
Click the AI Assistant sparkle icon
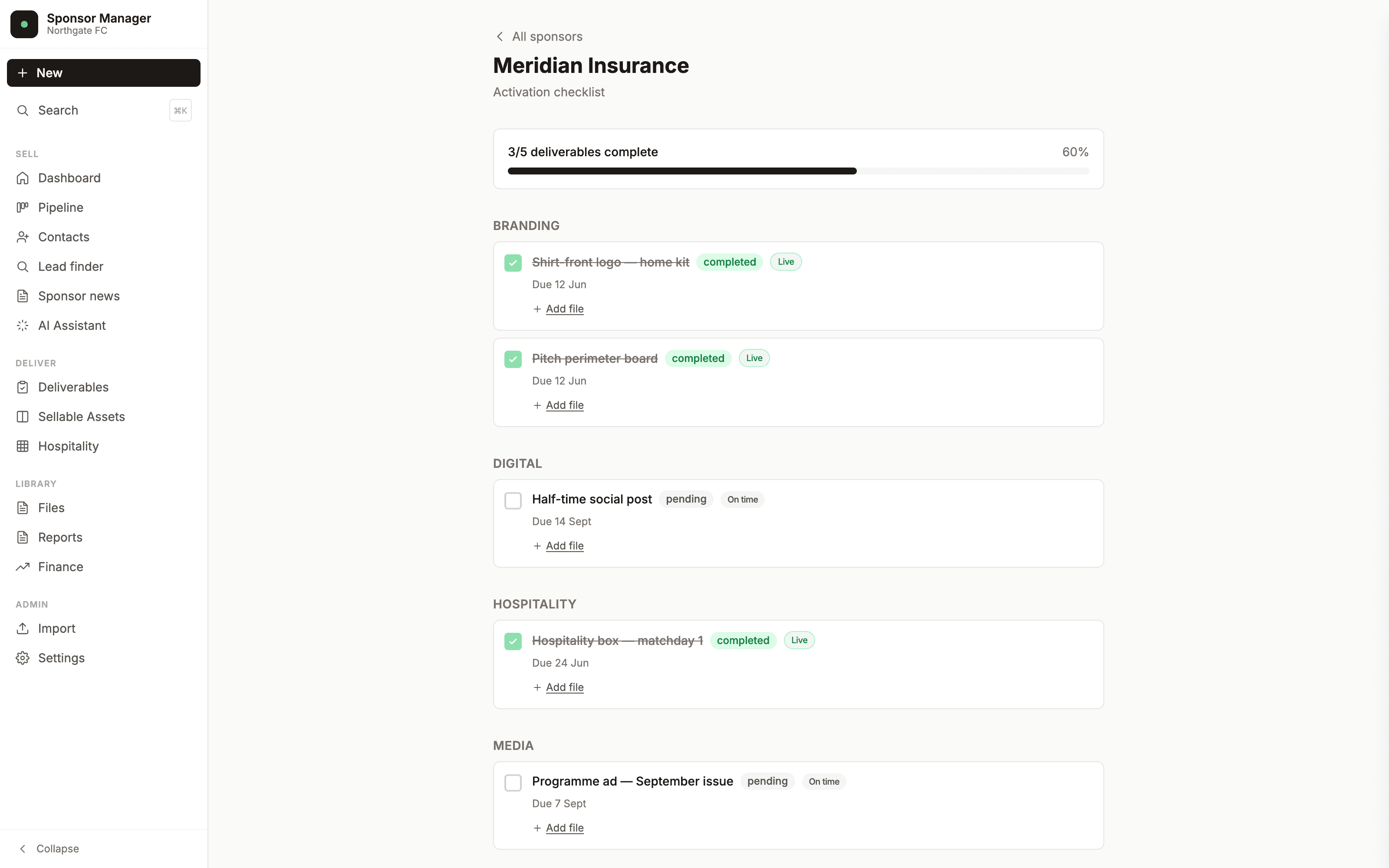pos(23,325)
